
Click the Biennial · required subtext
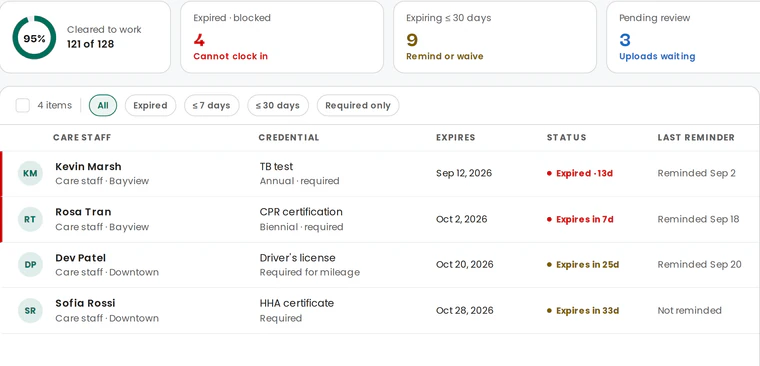coord(301,227)
